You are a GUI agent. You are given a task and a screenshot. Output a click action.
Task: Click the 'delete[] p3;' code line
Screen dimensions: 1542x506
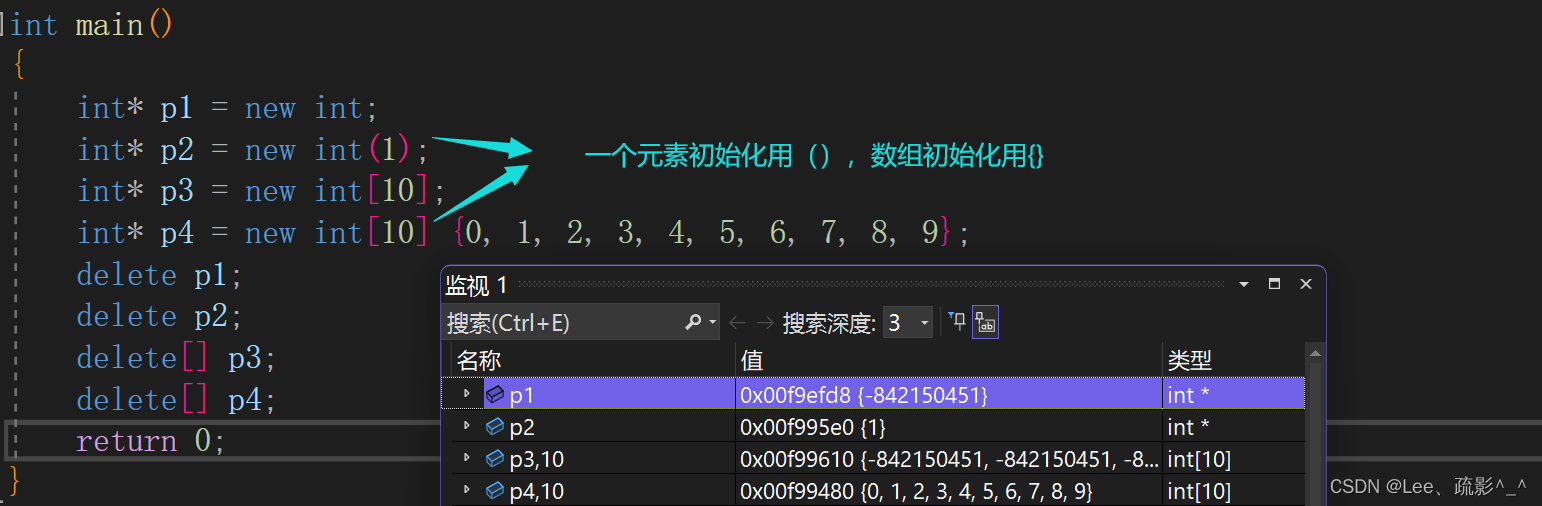(x=177, y=358)
